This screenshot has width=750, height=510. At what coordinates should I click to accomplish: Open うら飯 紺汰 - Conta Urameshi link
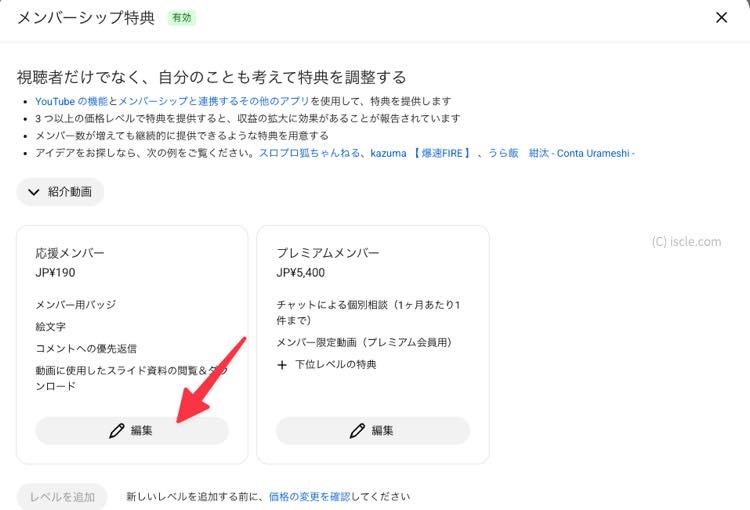tap(561, 153)
